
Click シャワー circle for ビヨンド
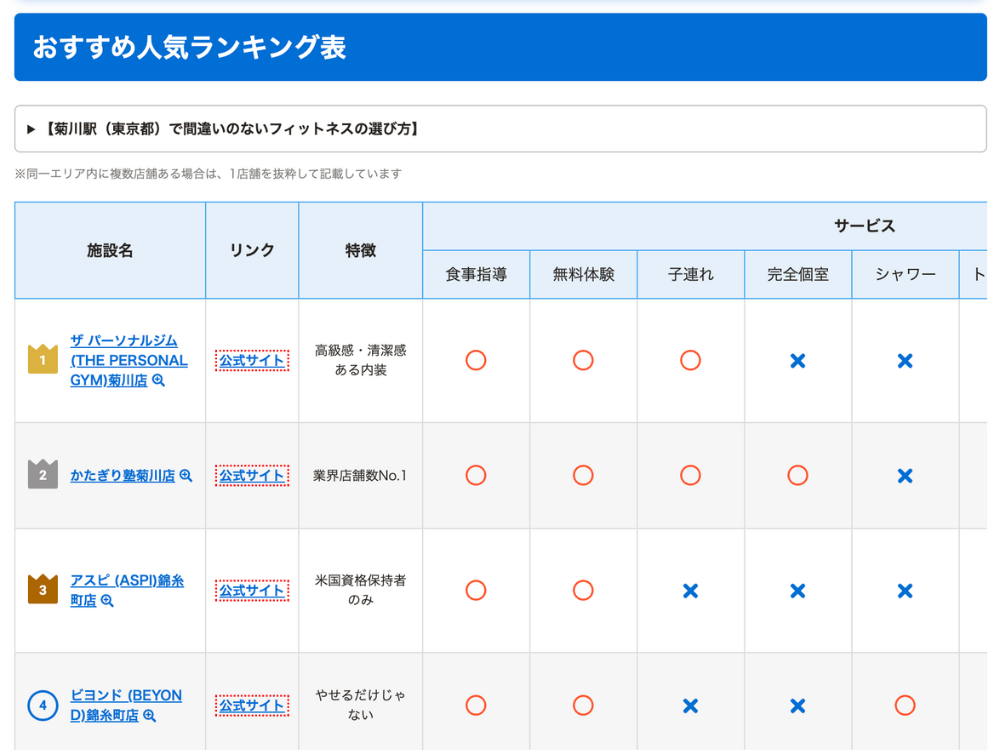click(904, 705)
